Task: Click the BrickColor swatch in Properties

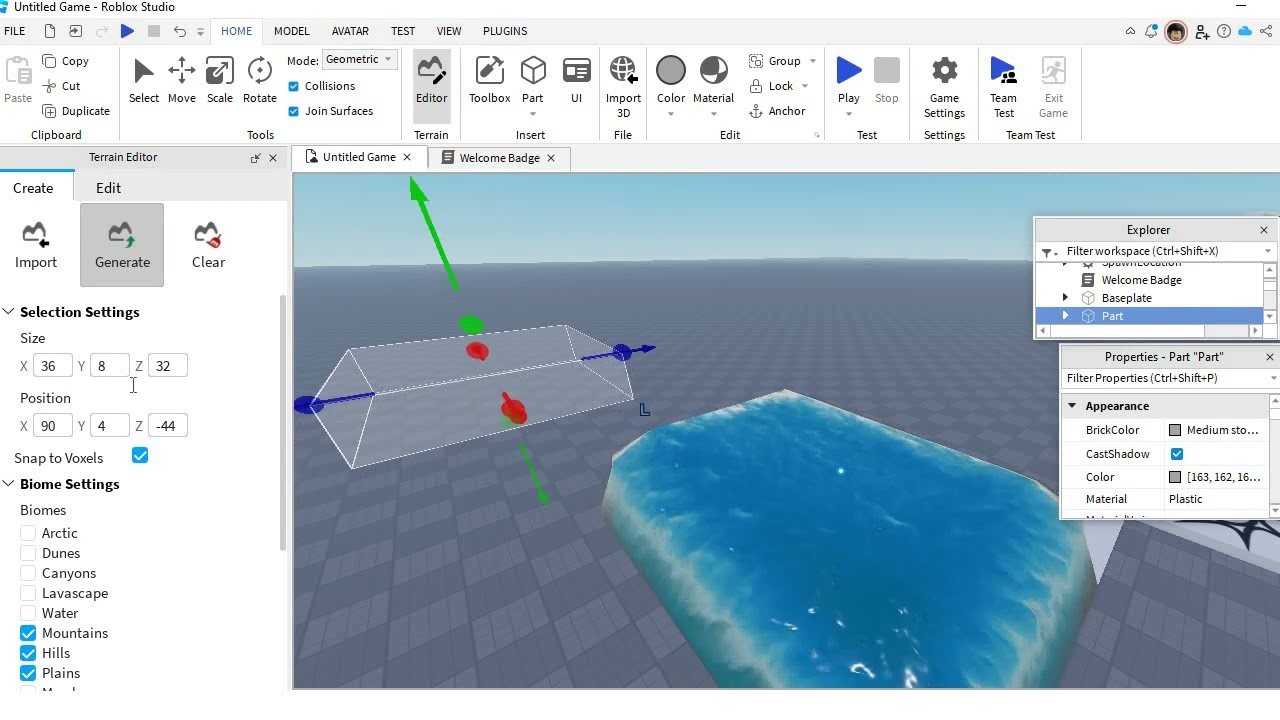Action: 1175,430
